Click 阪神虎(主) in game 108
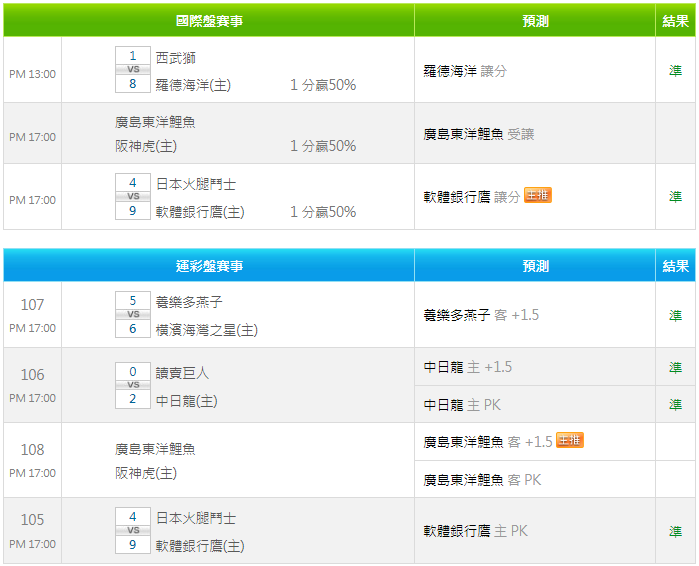699x566 pixels. click(x=146, y=472)
